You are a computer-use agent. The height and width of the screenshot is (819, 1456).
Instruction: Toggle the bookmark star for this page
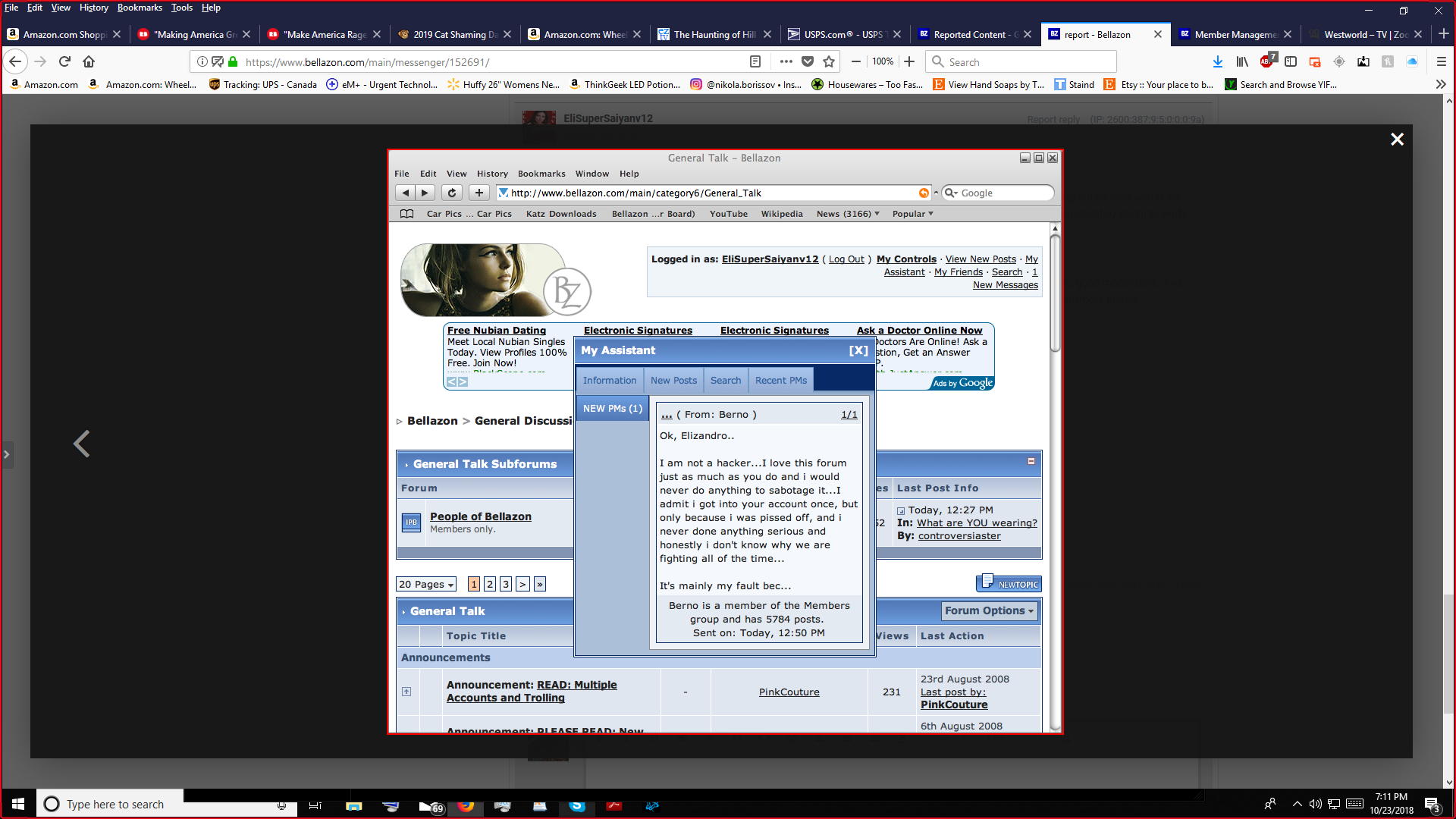[829, 61]
